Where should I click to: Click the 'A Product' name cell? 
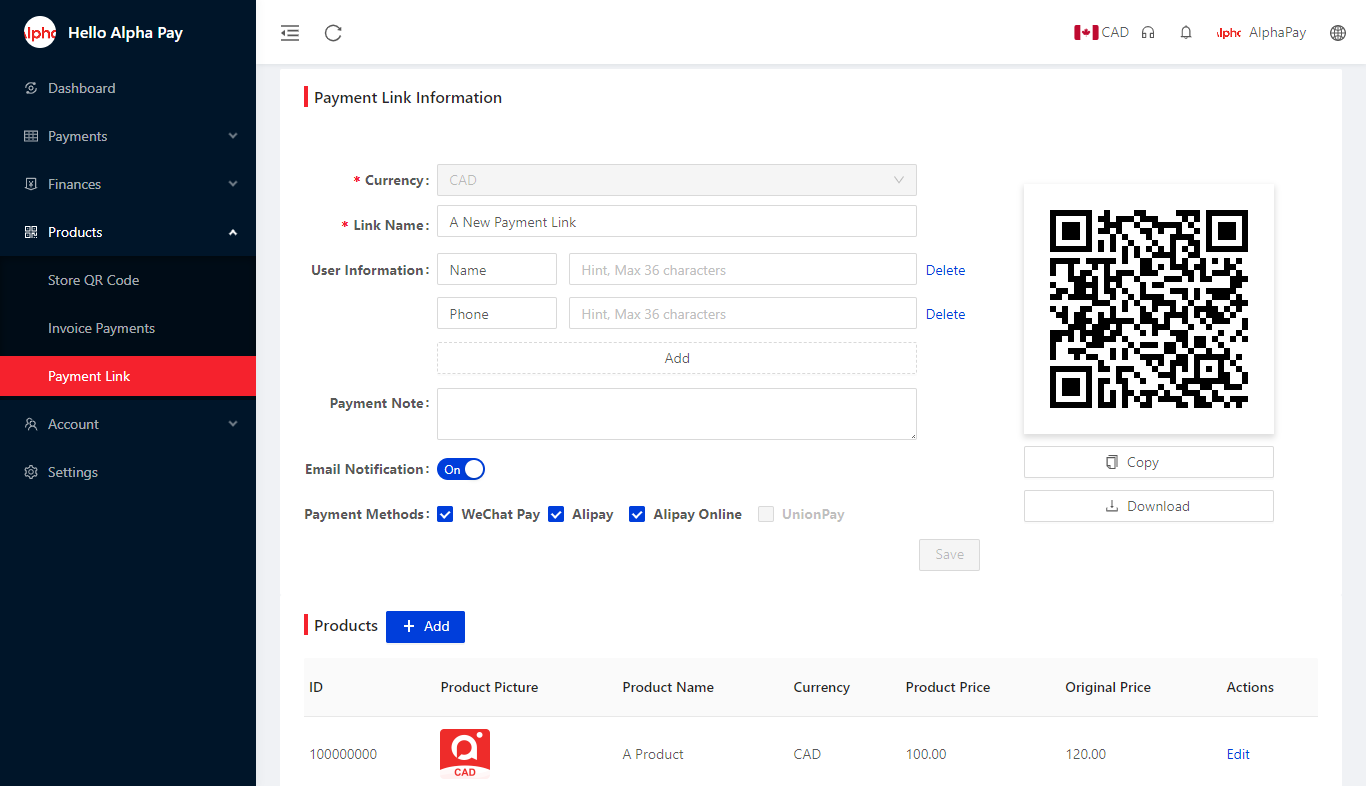[653, 754]
